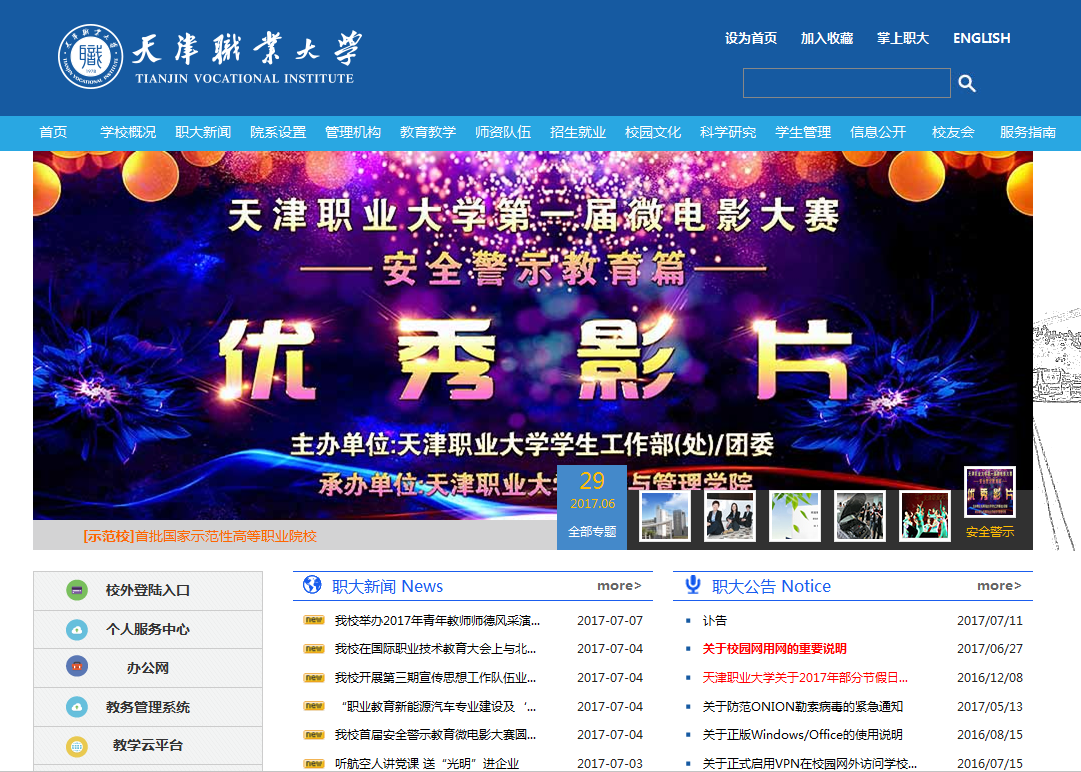The height and width of the screenshot is (772, 1081).
Task: Click into the search text box
Action: click(x=846, y=83)
